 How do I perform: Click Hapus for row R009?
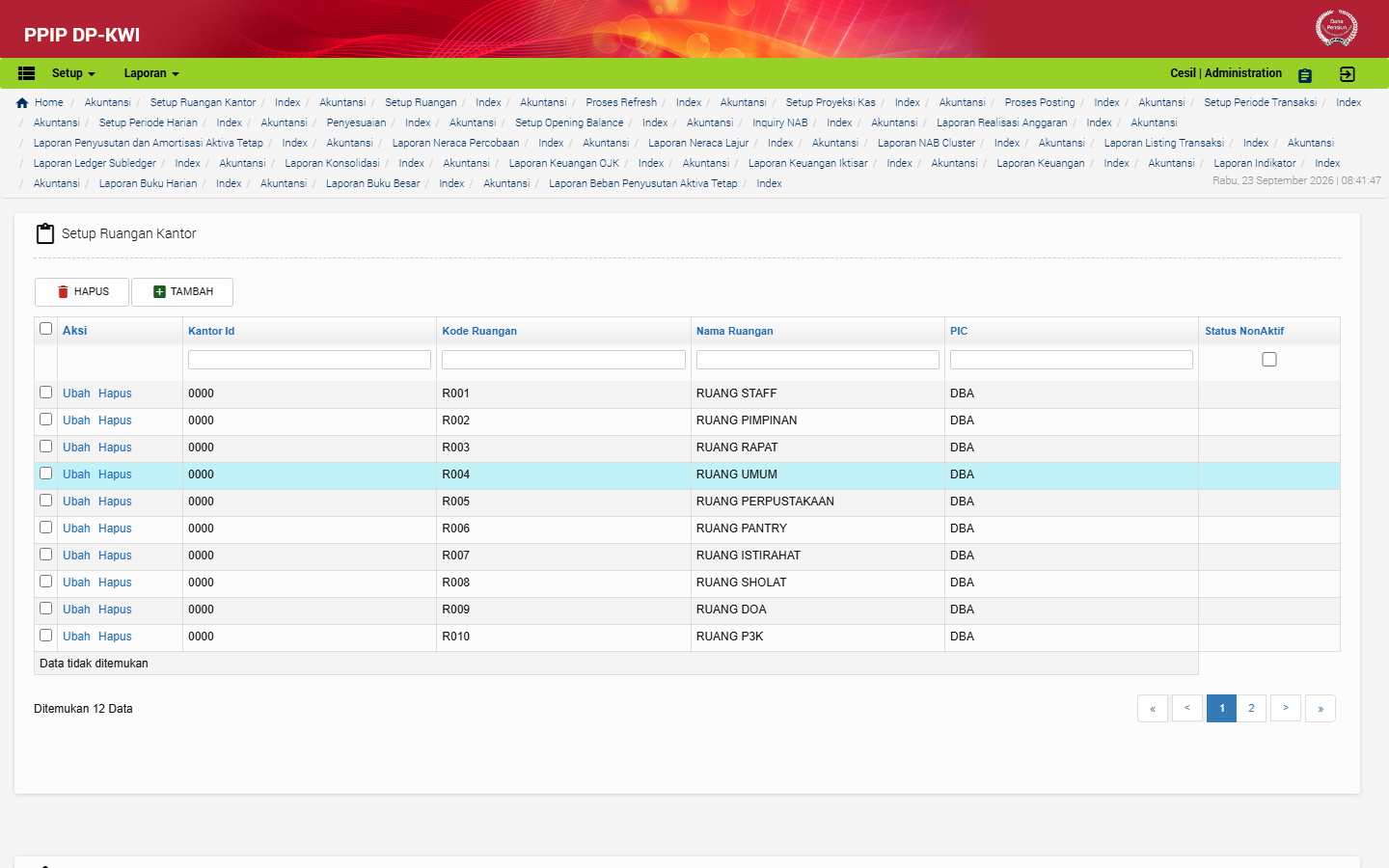[115, 610]
